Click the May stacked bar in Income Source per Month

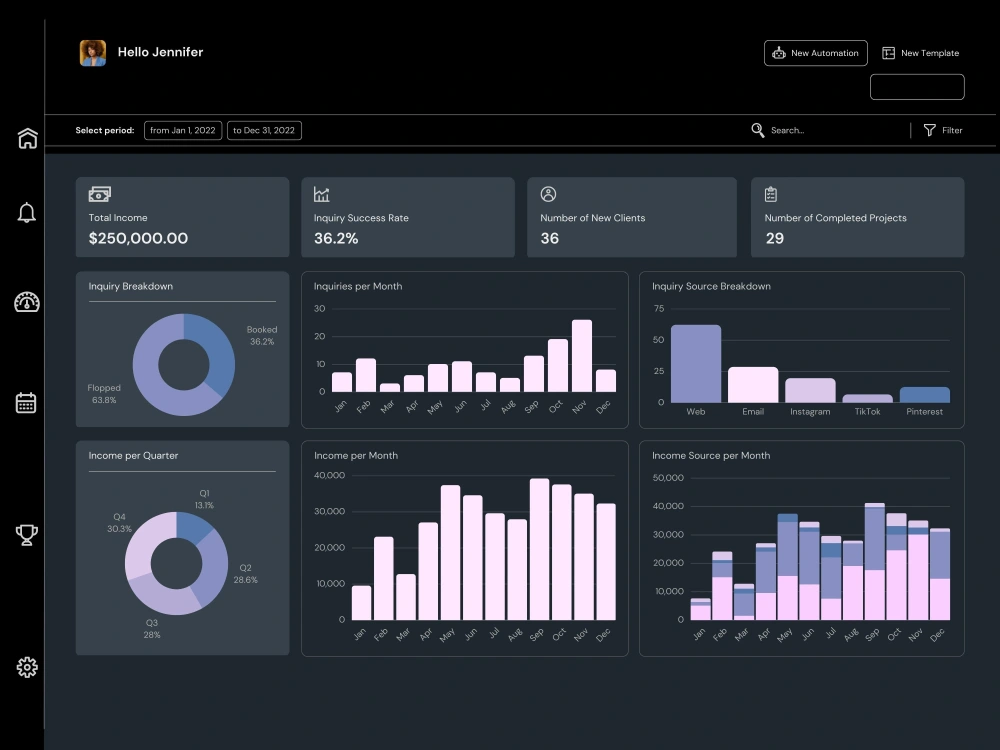click(788, 567)
